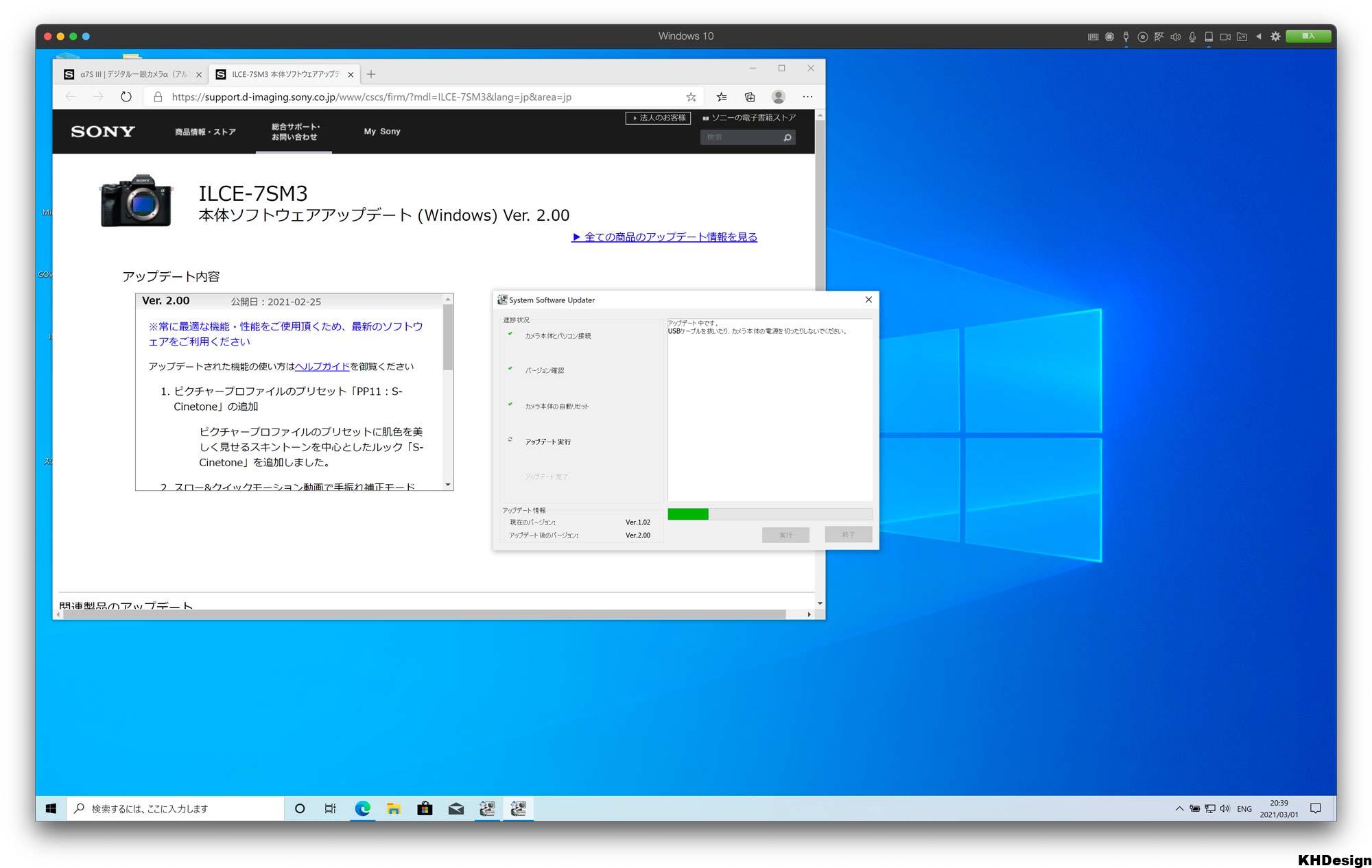The height and width of the screenshot is (868, 1372).
Task: Open a new browser tab
Action: click(371, 74)
